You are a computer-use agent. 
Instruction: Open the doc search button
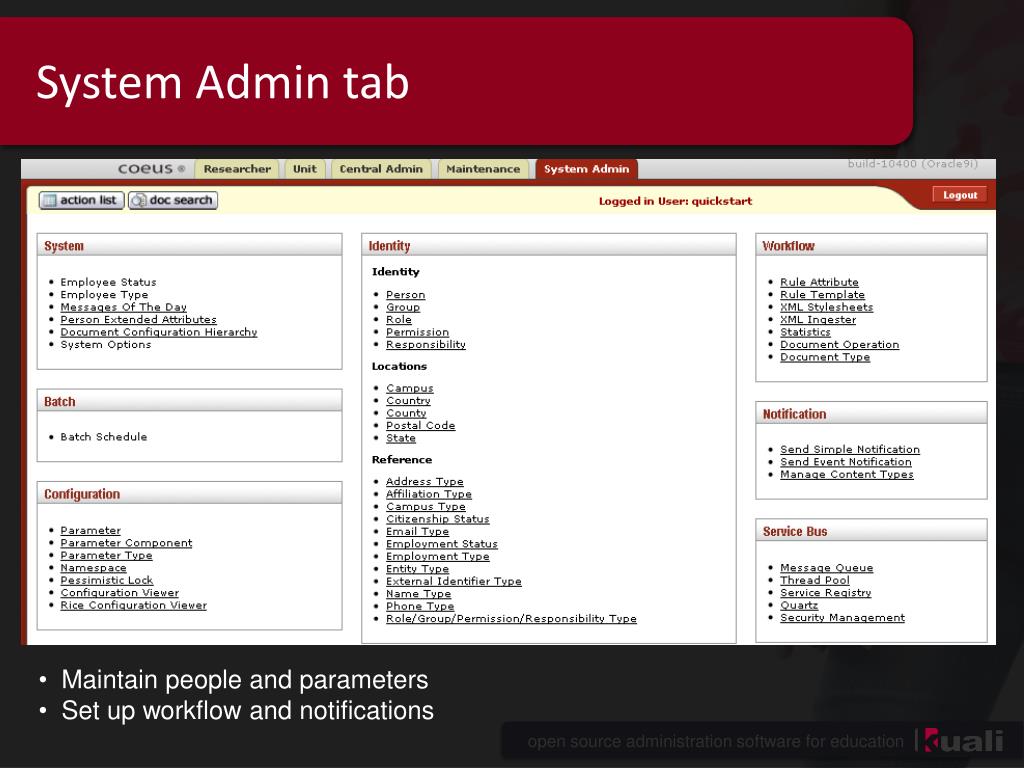[x=173, y=200]
